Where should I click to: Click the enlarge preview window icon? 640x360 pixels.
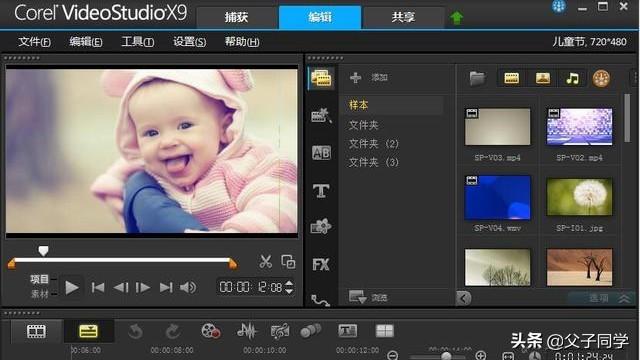click(288, 262)
